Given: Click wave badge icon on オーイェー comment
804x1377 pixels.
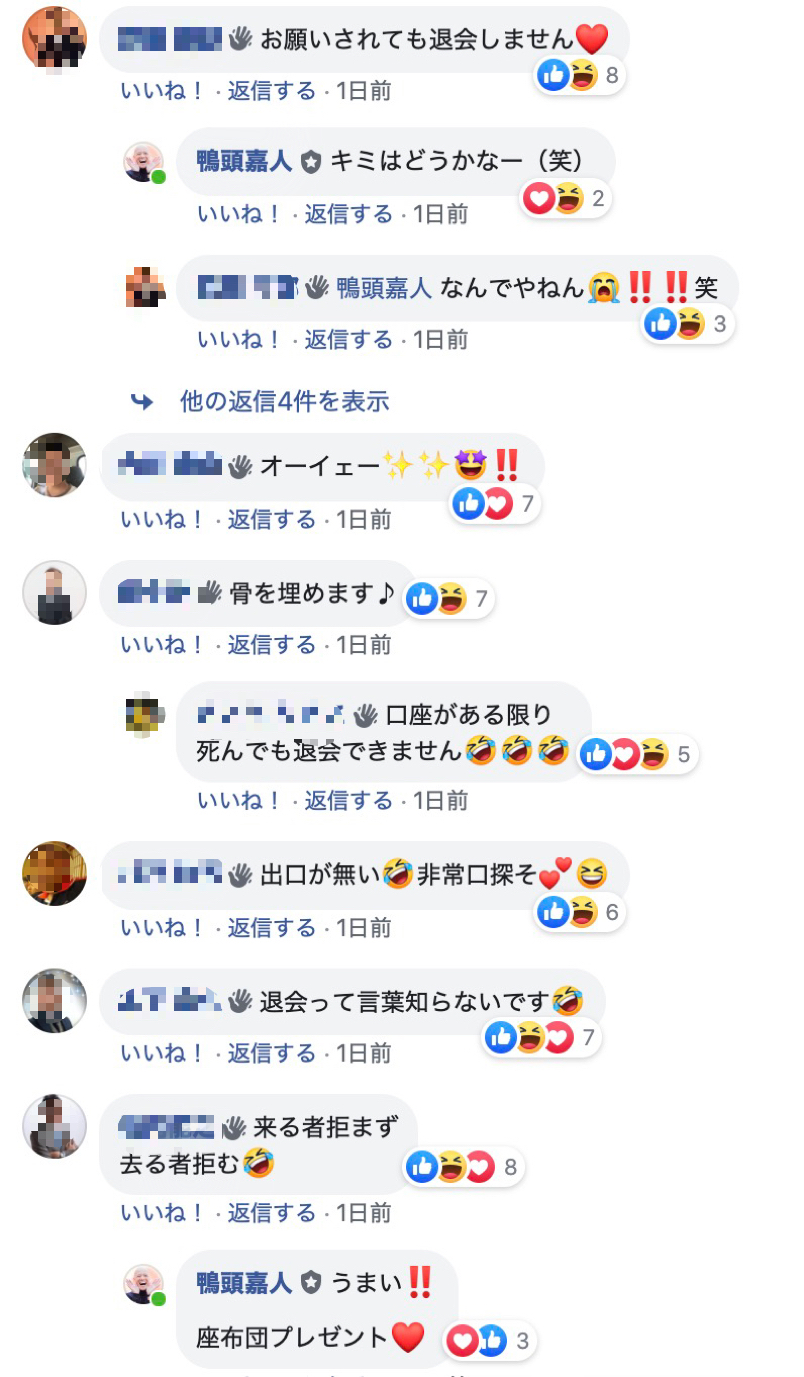Looking at the screenshot, I should click(239, 466).
